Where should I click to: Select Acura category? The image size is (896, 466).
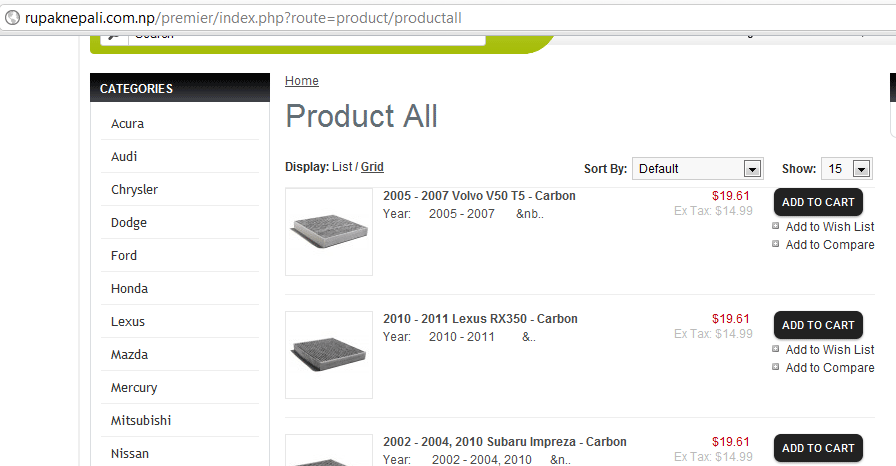tap(127, 124)
